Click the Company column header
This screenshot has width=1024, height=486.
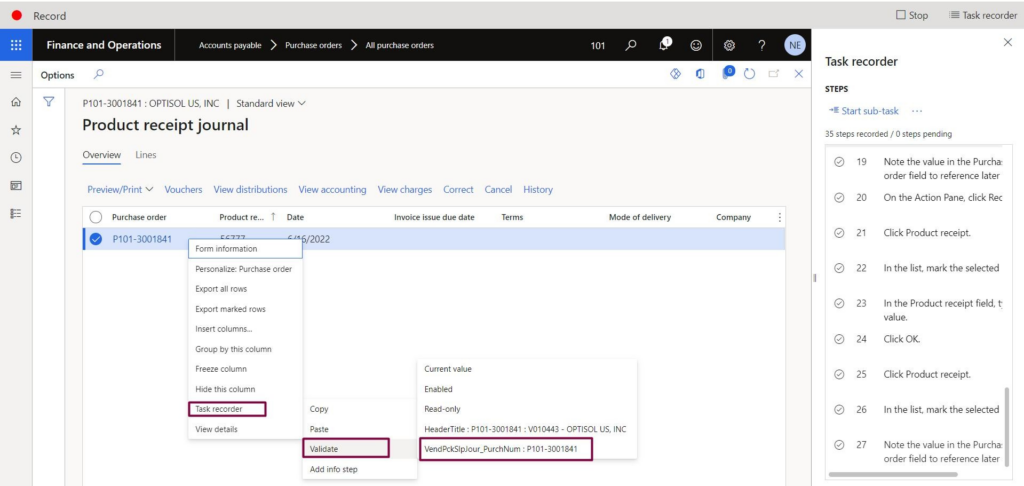(733, 218)
